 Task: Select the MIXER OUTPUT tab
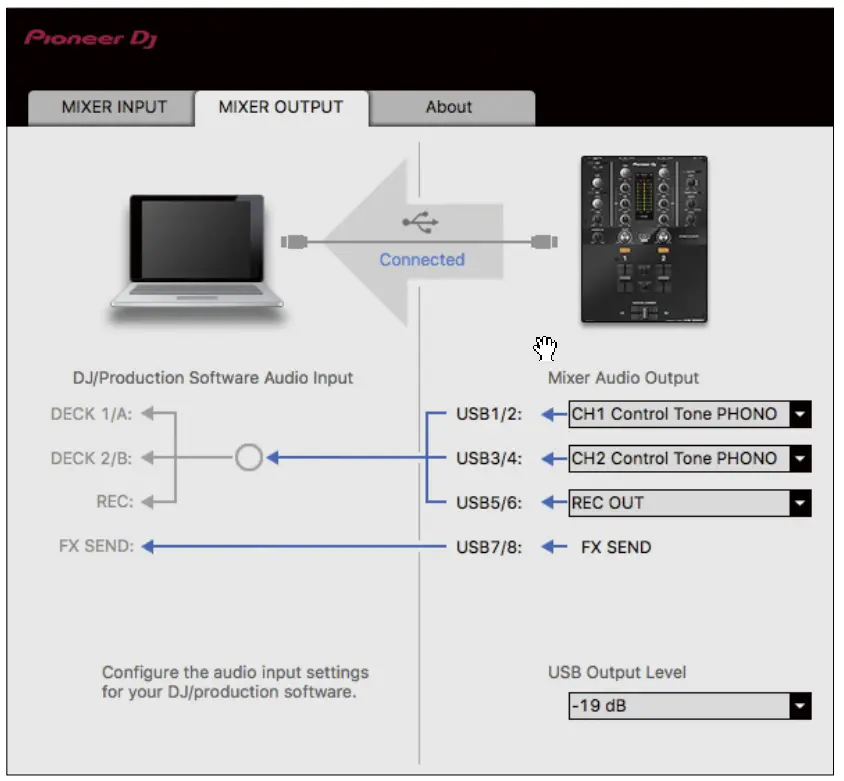click(282, 107)
